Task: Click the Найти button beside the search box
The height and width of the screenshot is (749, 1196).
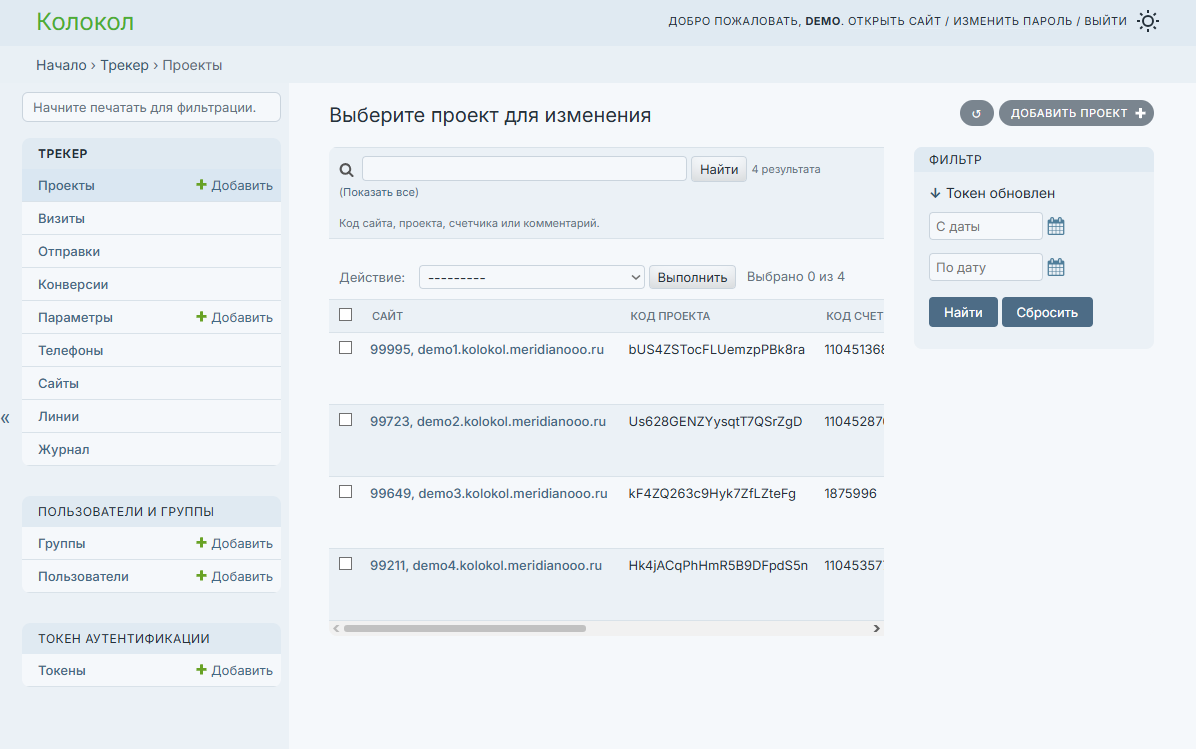Action: pyautogui.click(x=719, y=169)
